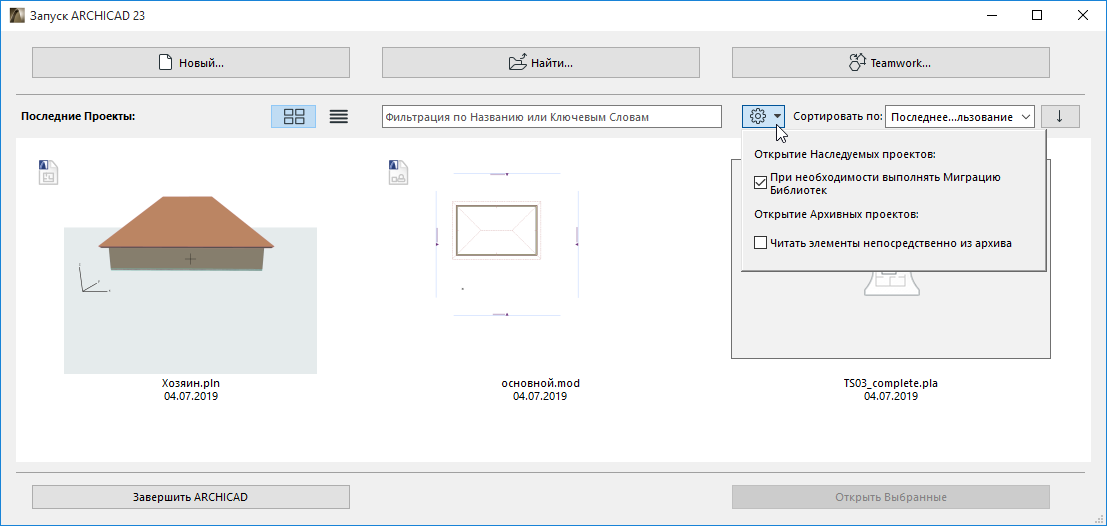This screenshot has width=1107, height=526.
Task: Open the Teamwork… button
Action: [890, 62]
